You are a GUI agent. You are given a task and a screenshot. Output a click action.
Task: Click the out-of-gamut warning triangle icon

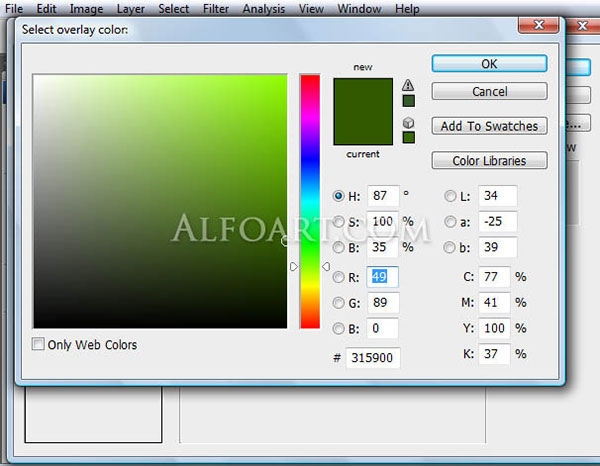click(408, 85)
